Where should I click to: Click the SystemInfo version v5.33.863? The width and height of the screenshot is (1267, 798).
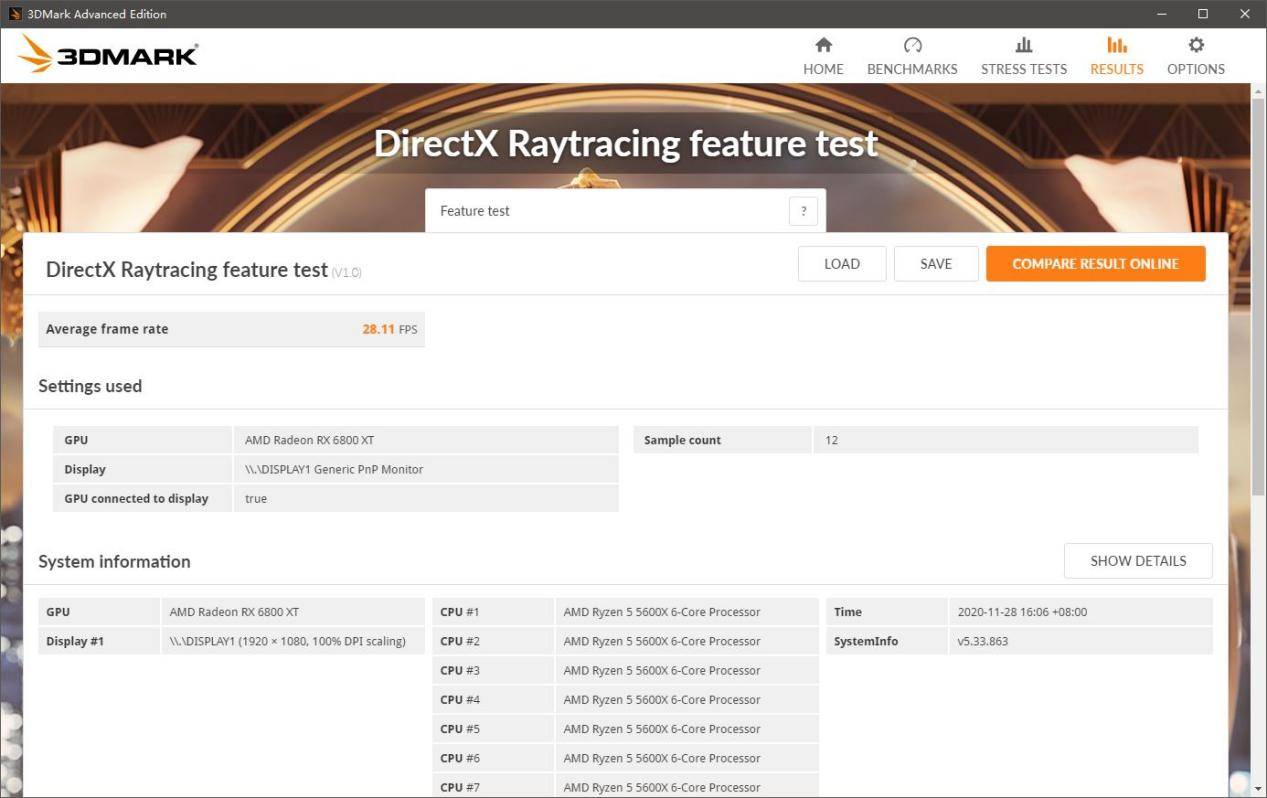983,641
